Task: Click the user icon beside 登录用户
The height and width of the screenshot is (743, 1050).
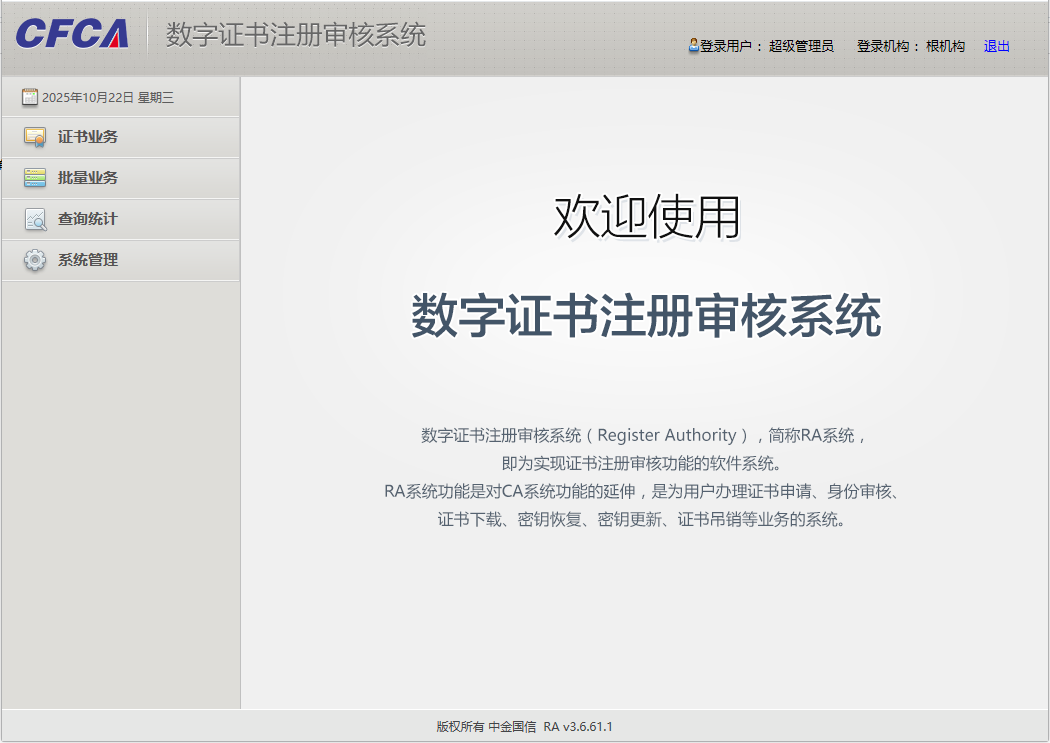Action: (694, 45)
